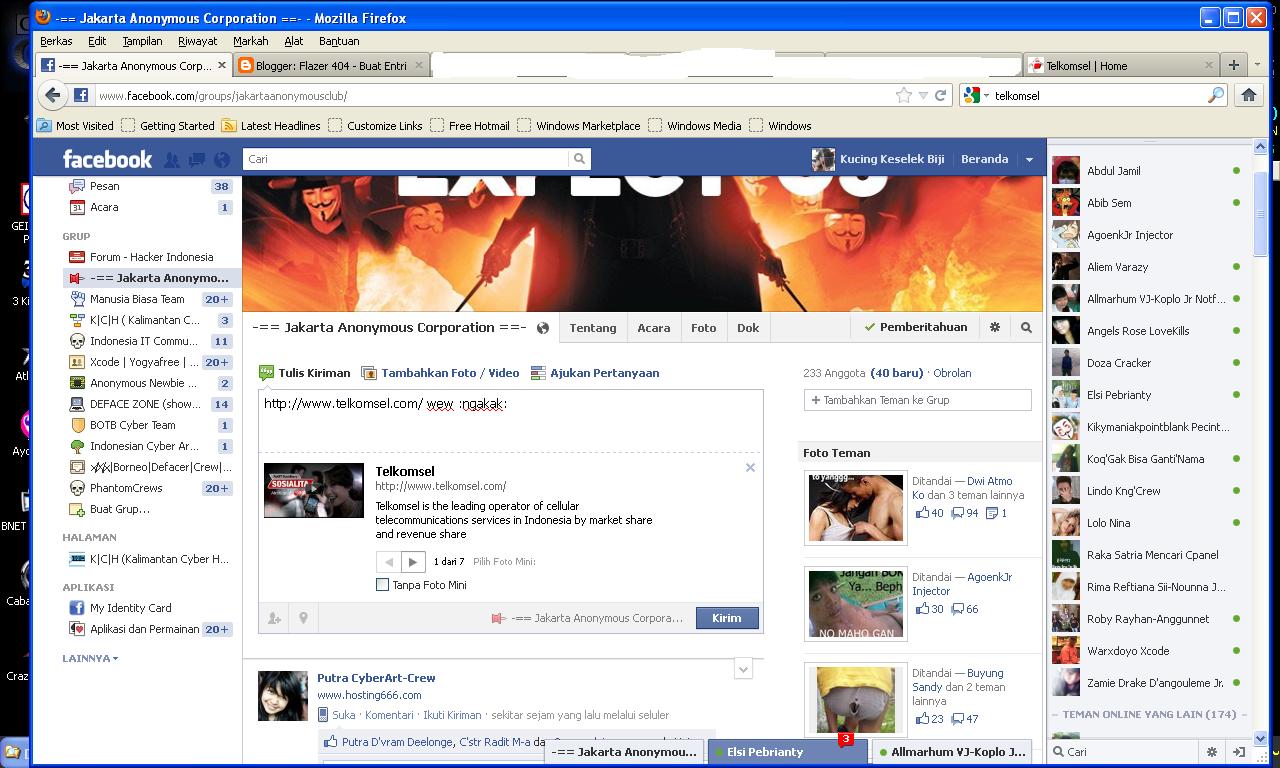Open the post options dropdown on Putra CyberArt-Crew's post
1280x768 pixels.
click(x=743, y=668)
